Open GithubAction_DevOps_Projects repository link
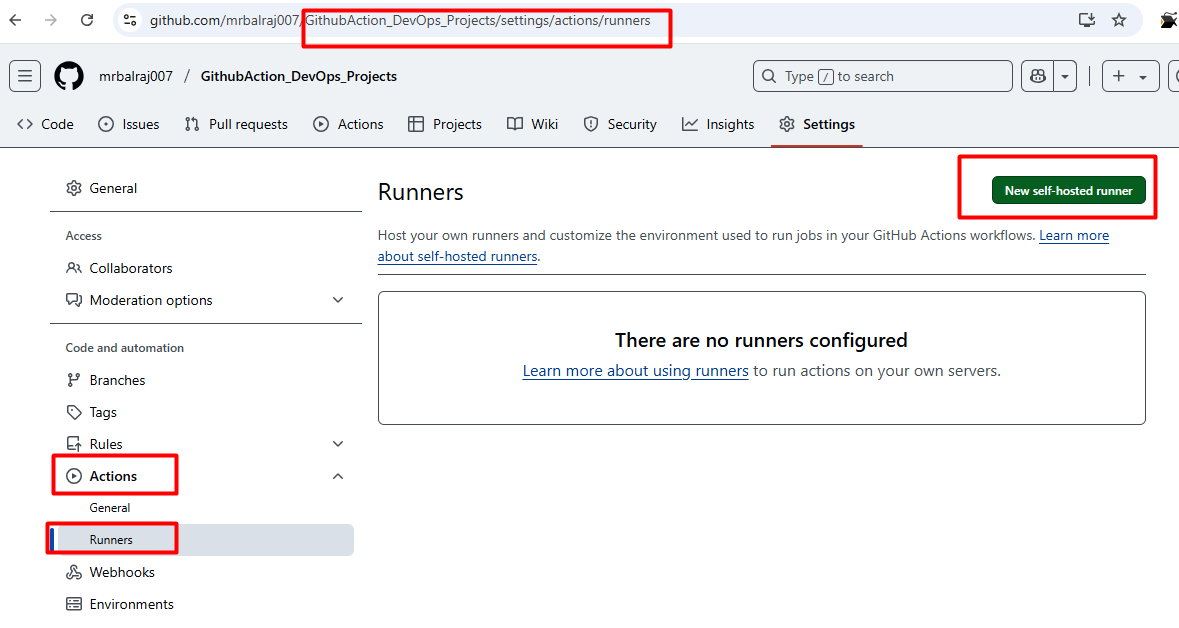Image resolution: width=1179 pixels, height=628 pixels. pyautogui.click(x=299, y=76)
